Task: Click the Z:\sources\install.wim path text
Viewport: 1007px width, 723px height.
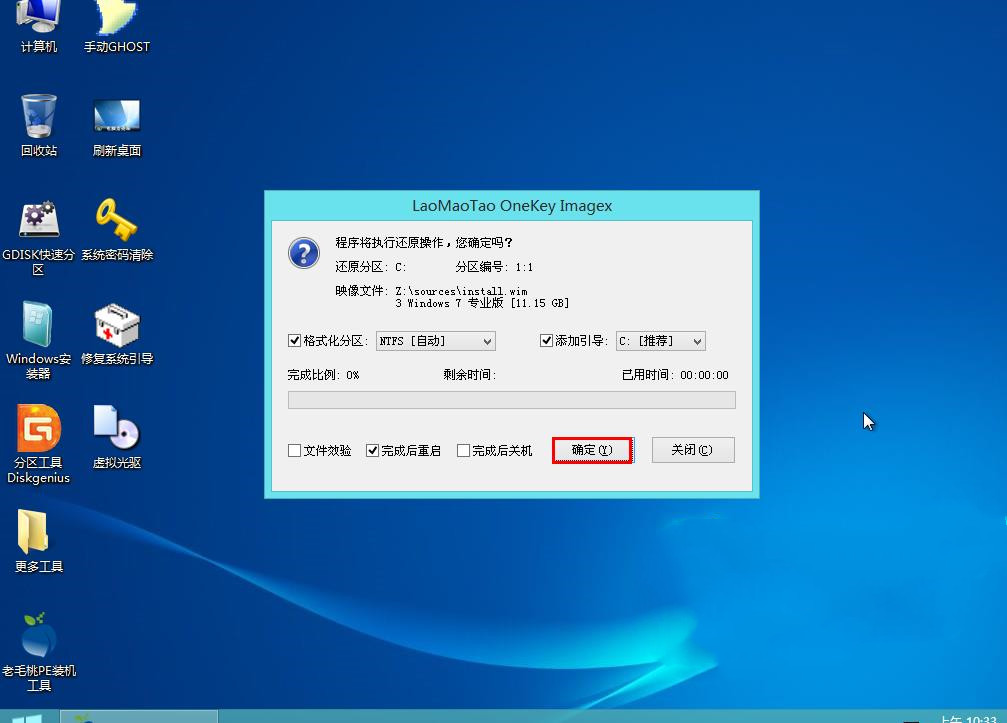Action: [461, 292]
